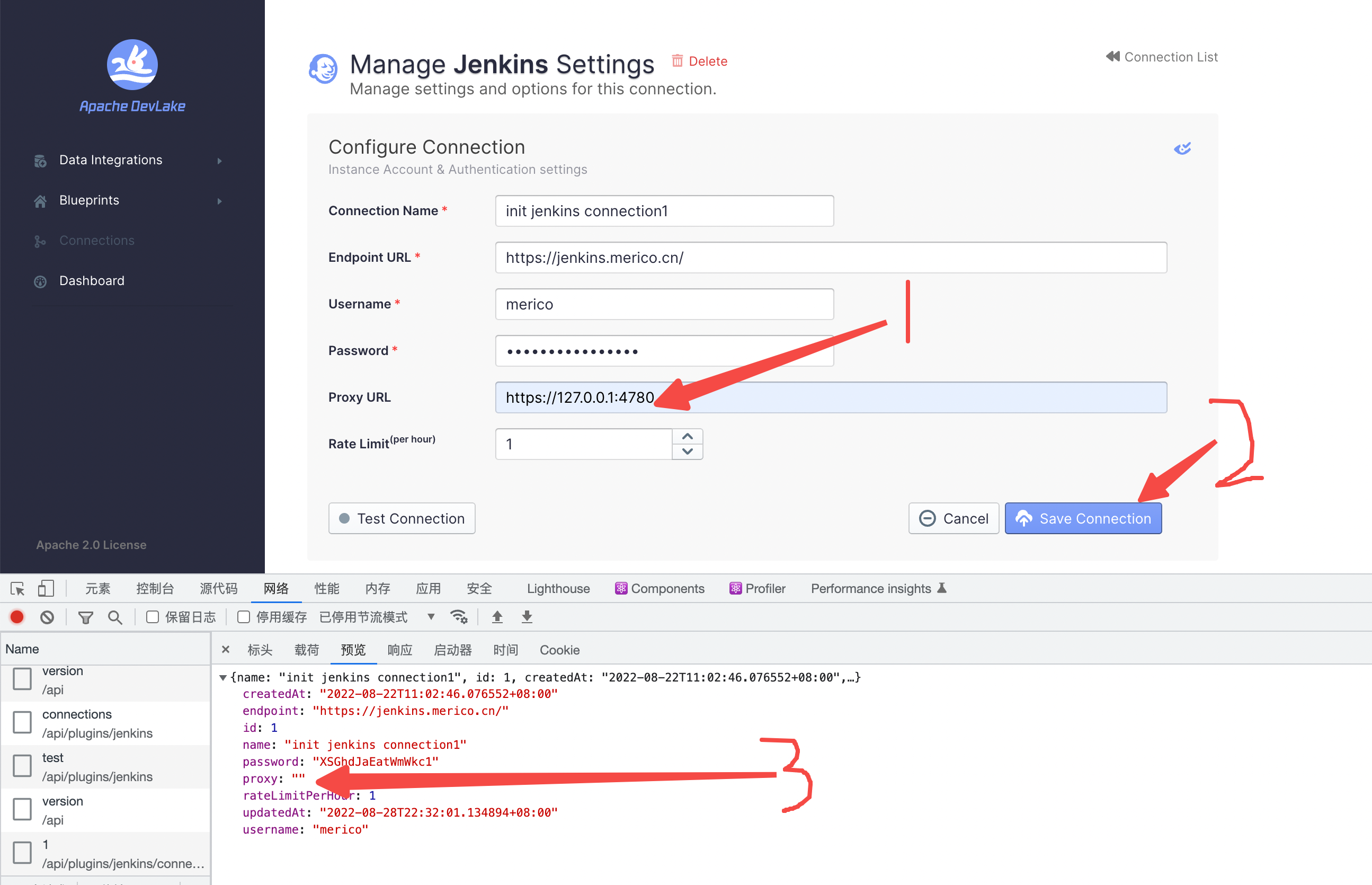Increase Rate Limit with the up stepper

pyautogui.click(x=687, y=437)
